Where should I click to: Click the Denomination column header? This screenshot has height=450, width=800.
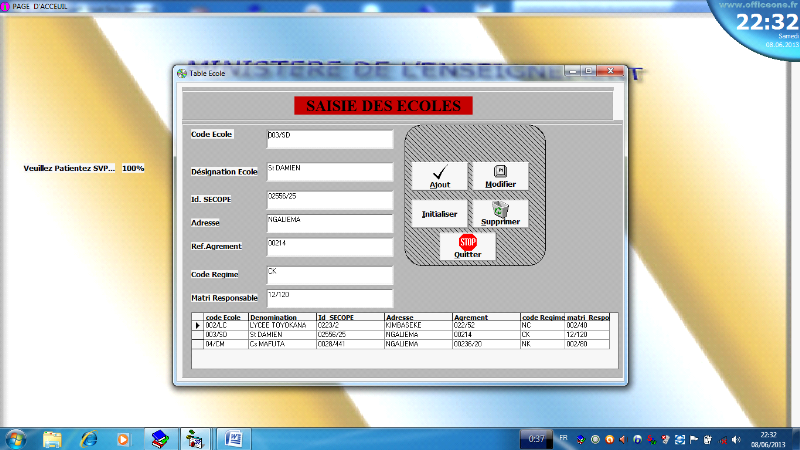(274, 317)
